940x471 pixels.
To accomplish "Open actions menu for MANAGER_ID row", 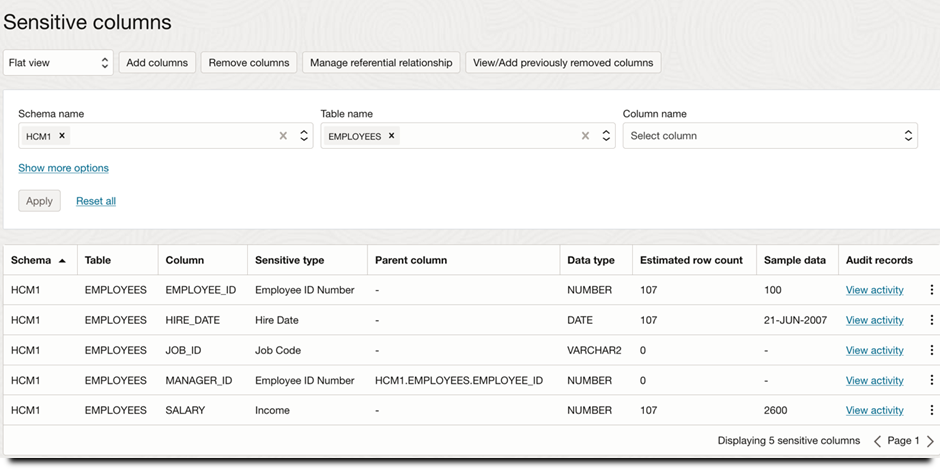I will [x=931, y=381].
